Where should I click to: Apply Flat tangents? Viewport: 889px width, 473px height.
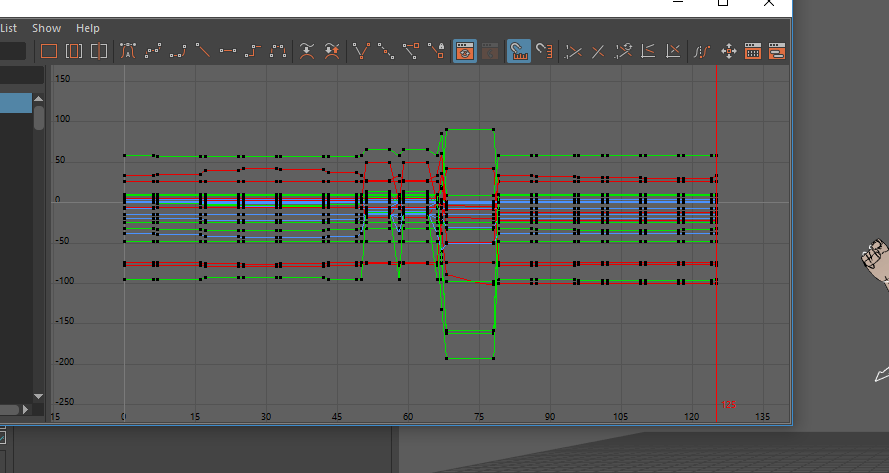tap(228, 52)
